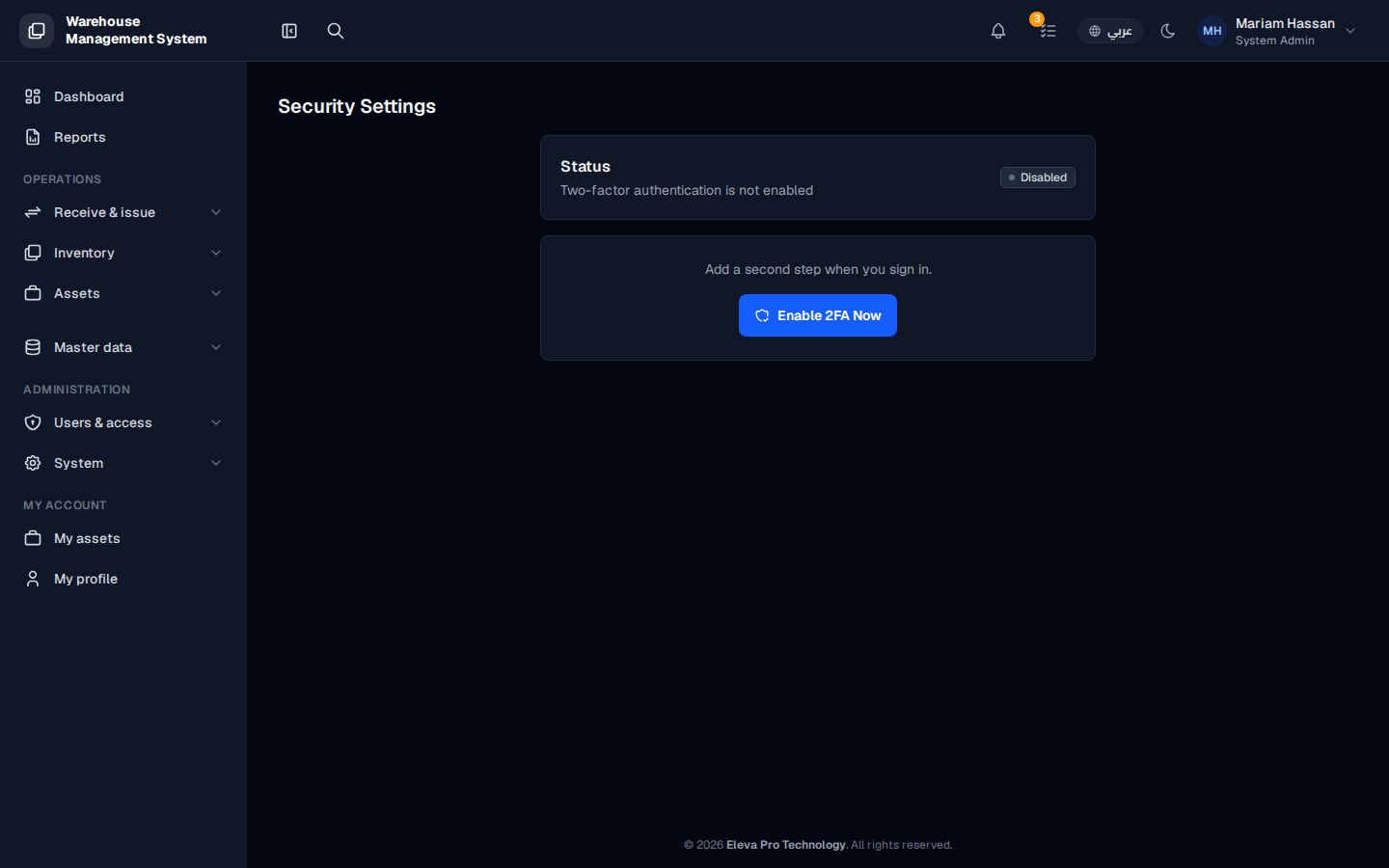
Task: Expand the System chevron
Action: 216,463
